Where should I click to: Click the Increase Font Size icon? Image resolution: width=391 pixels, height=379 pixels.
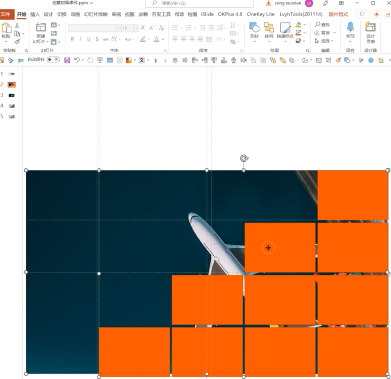[143, 28]
